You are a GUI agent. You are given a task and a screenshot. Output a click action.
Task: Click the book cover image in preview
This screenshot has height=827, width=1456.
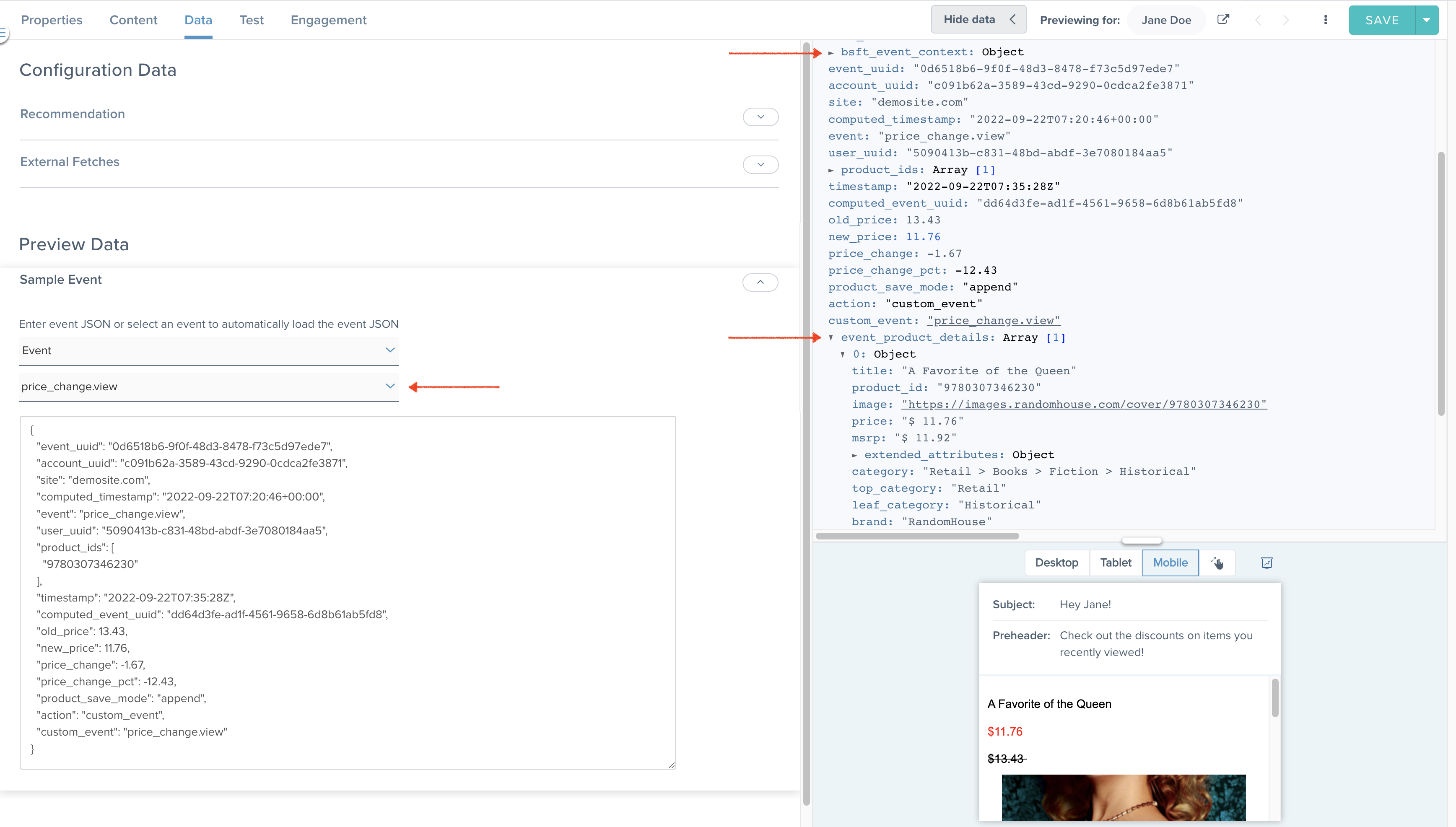coord(1123,798)
